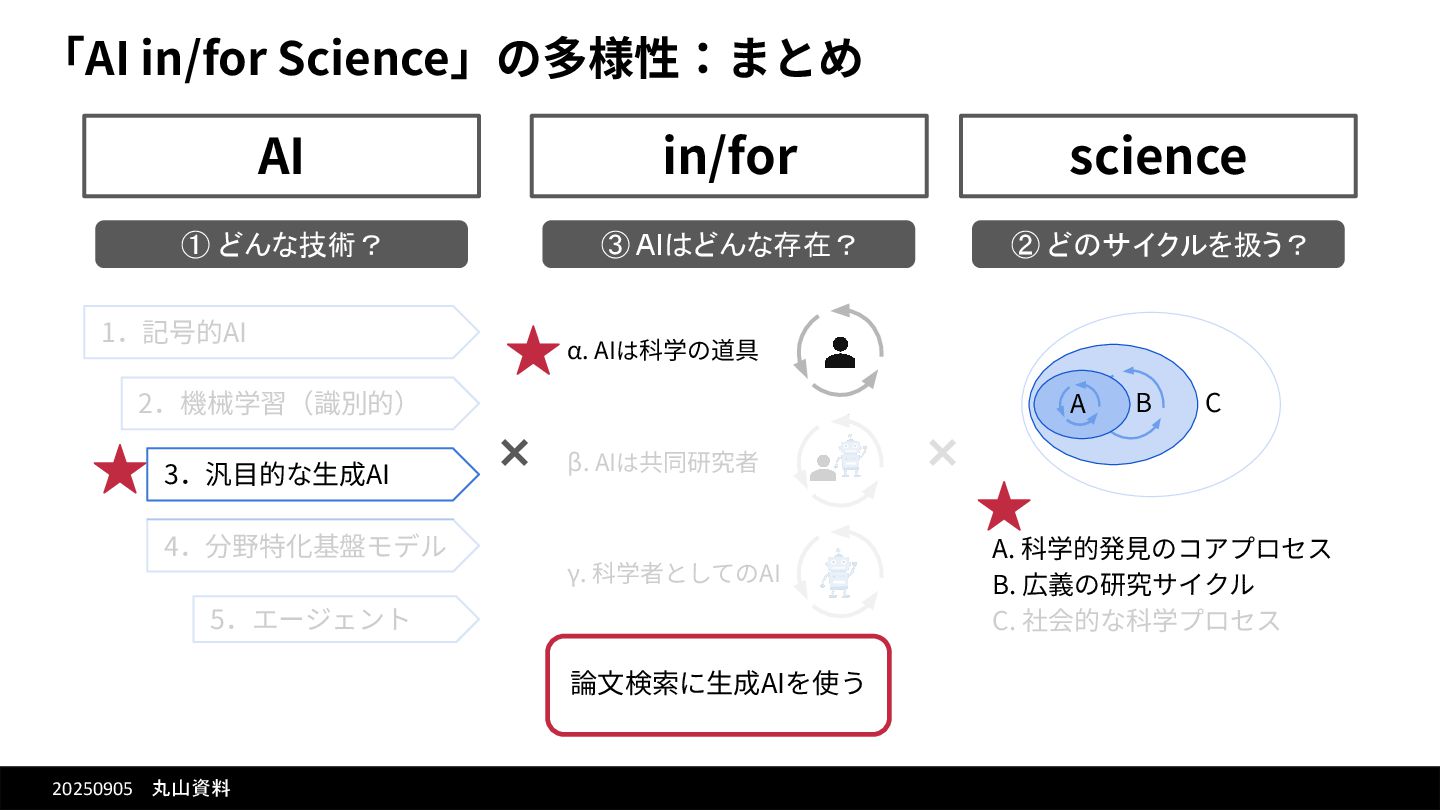Select the 5. エージェント arrow box
Image resolution: width=1440 pixels, height=810 pixels.
pos(336,619)
